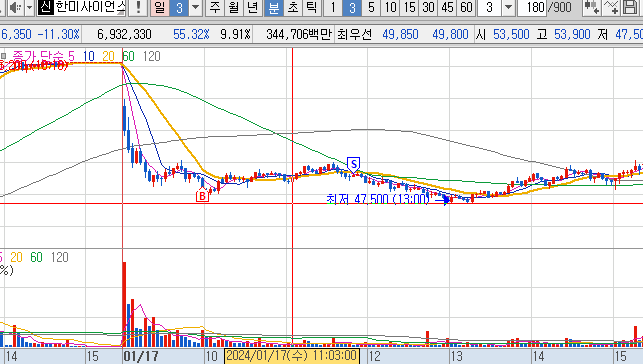The image size is (643, 364).
Task: Click the volume pane 120 MA legend
Action: (x=59, y=257)
